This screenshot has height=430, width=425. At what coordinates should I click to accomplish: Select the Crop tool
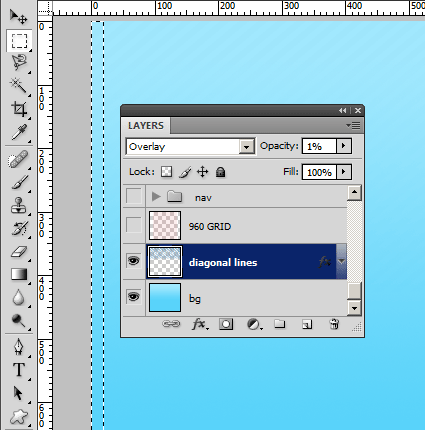click(19, 109)
